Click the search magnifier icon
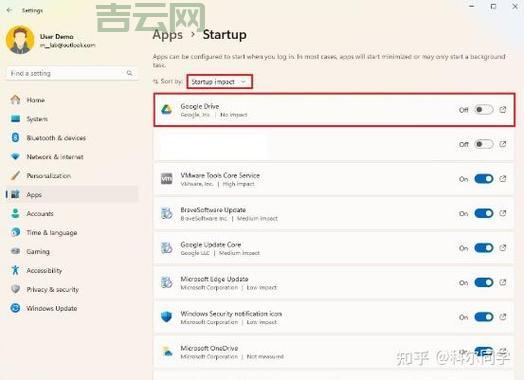Image resolution: width=524 pixels, height=380 pixels. (130, 73)
